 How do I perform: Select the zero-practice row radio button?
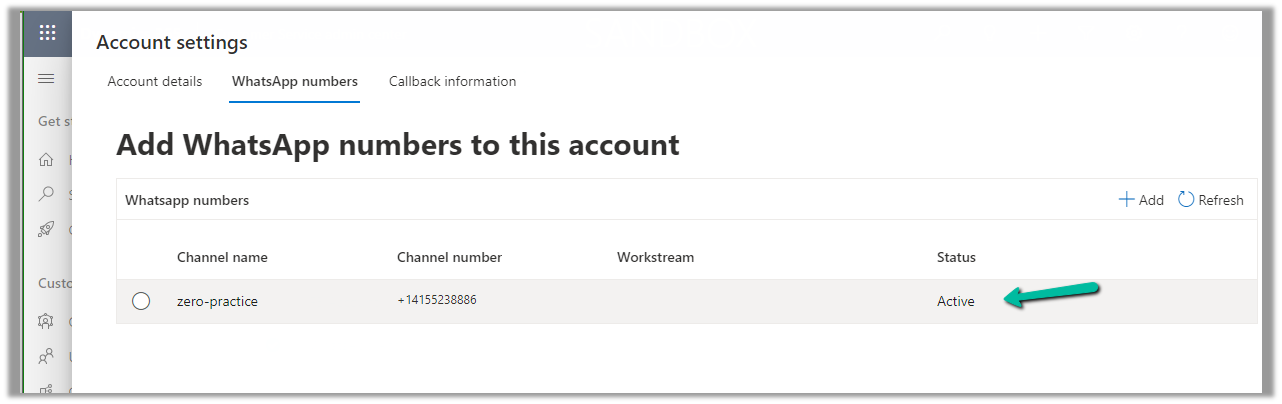click(141, 301)
